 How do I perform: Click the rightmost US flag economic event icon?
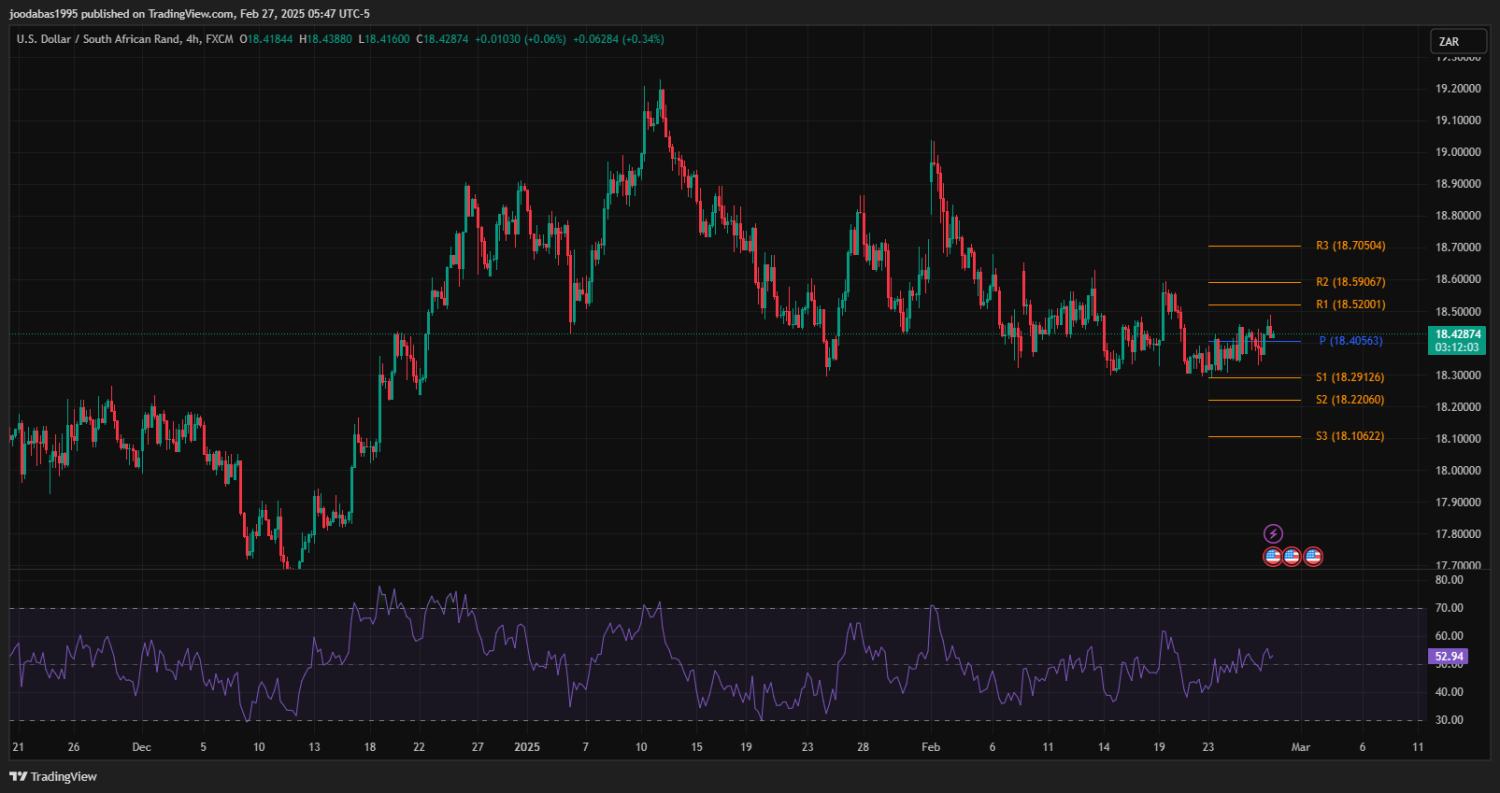pyautogui.click(x=1313, y=556)
